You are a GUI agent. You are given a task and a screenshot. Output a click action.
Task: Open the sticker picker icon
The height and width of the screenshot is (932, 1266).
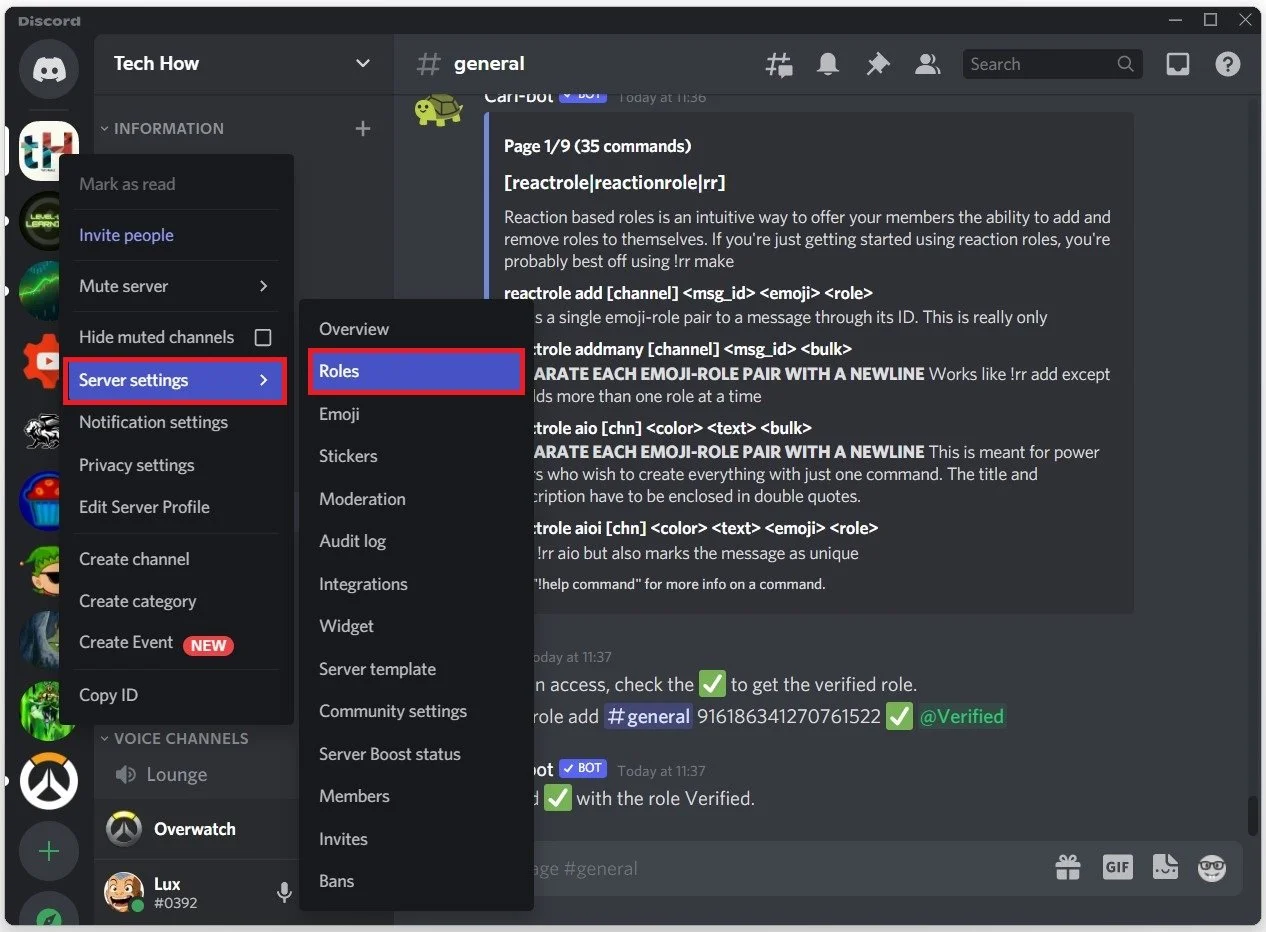[1165, 867]
